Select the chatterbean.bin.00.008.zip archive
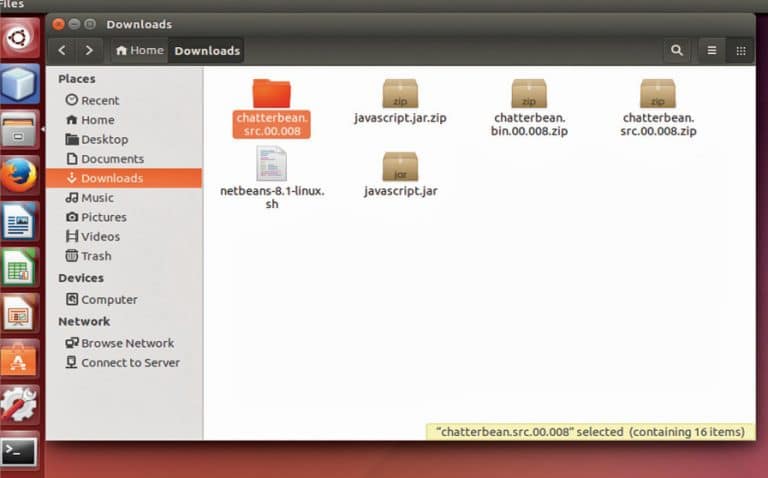The width and height of the screenshot is (768, 478). tap(529, 94)
